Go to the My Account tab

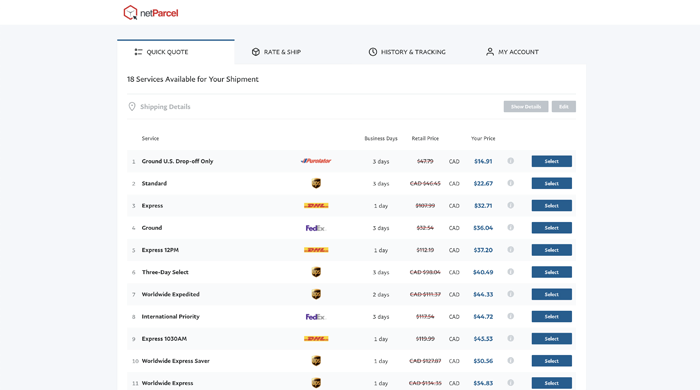tap(512, 52)
